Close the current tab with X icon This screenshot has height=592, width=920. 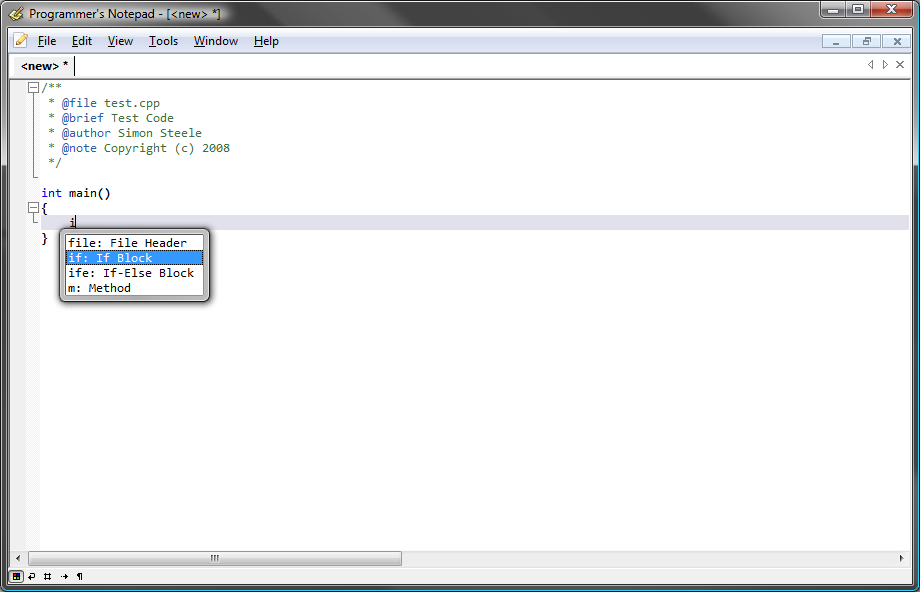pos(899,65)
